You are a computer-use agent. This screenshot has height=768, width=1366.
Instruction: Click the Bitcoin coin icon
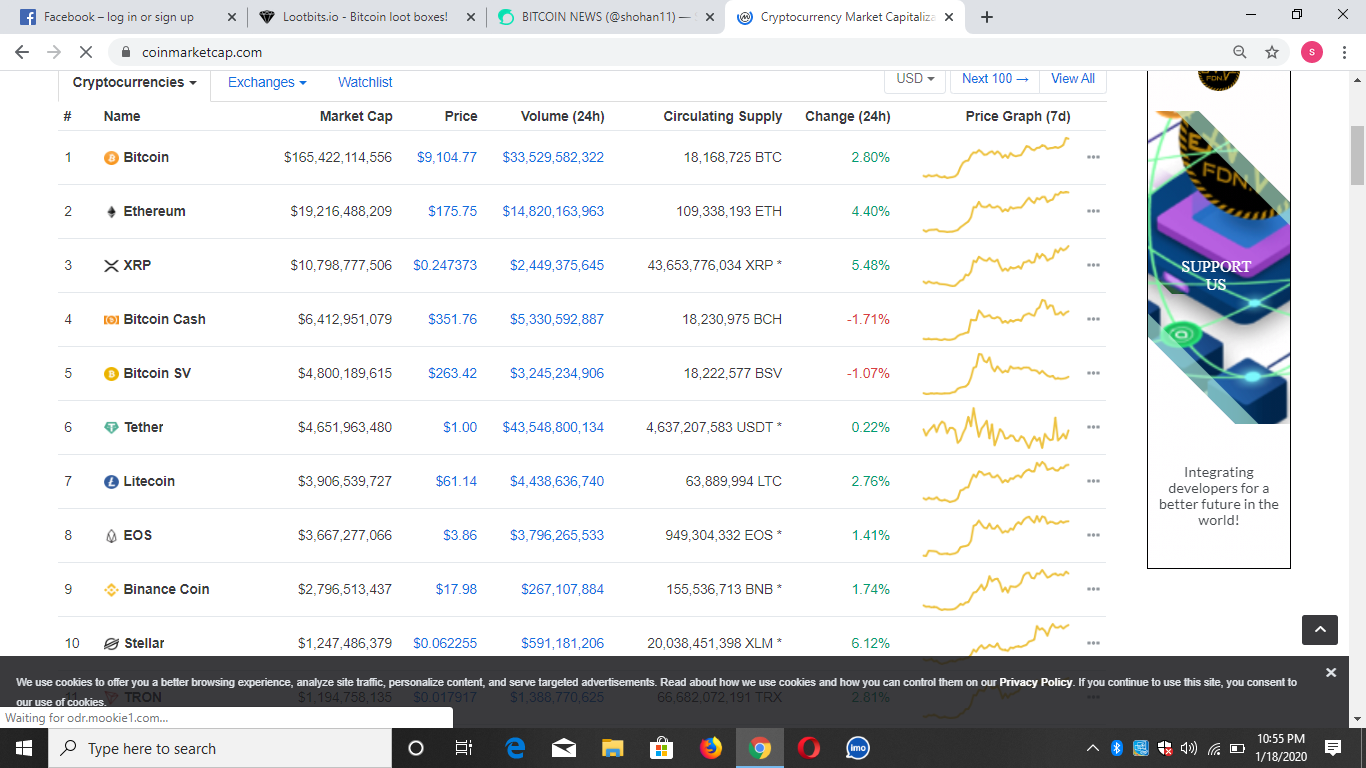point(110,157)
